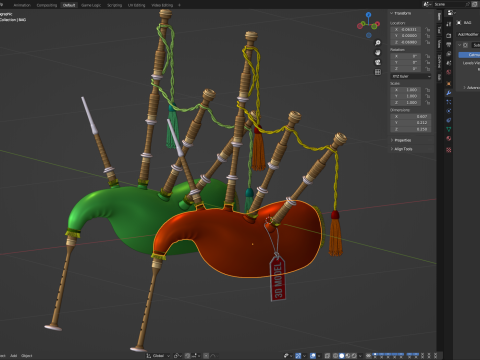This screenshot has height=360, width=480.
Task: Click the Scale Z value field
Action: point(406,102)
